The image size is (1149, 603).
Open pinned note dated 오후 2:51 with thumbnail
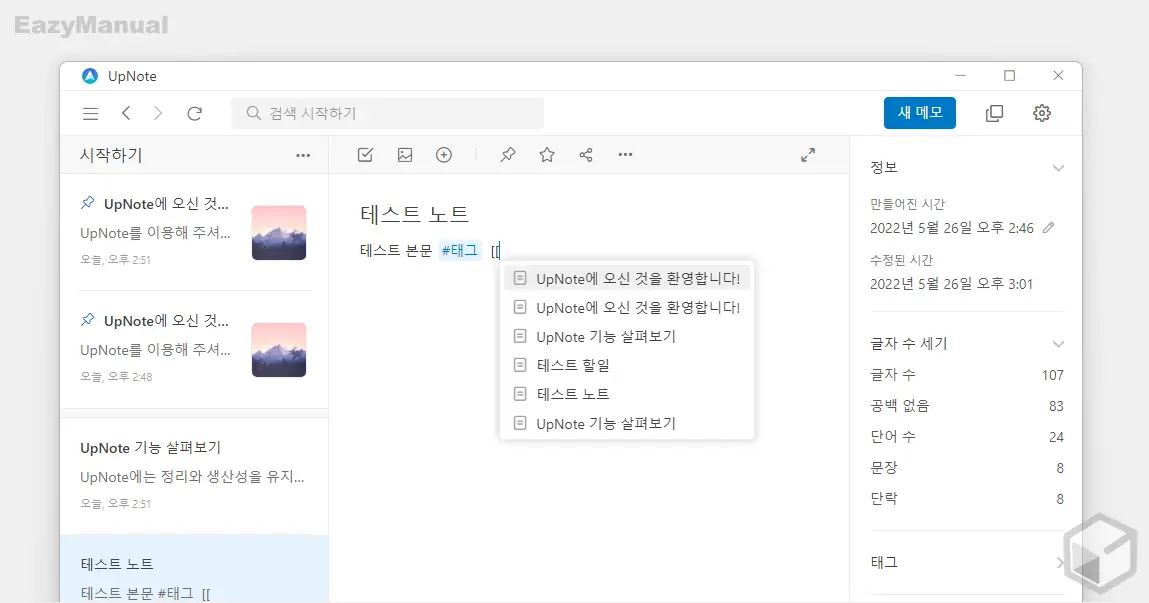point(194,232)
